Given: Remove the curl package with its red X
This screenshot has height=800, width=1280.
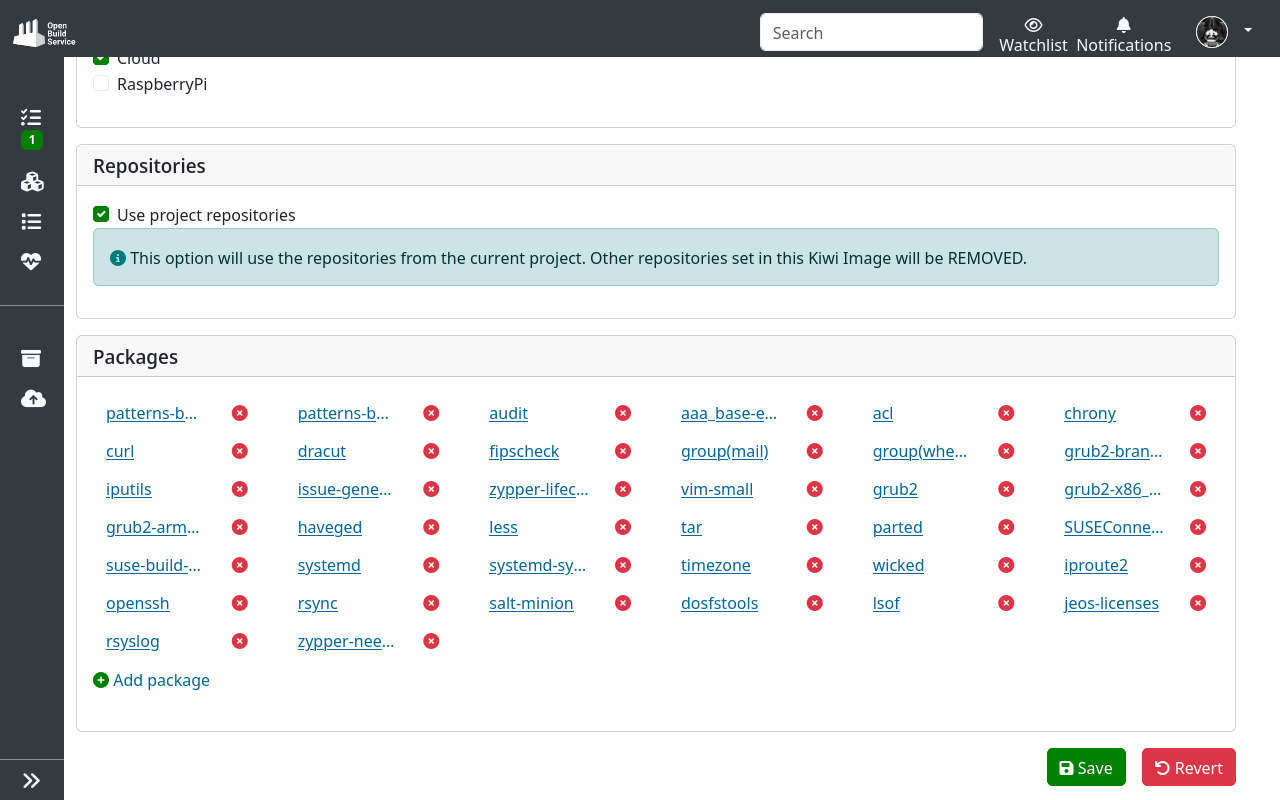Looking at the screenshot, I should pos(239,451).
